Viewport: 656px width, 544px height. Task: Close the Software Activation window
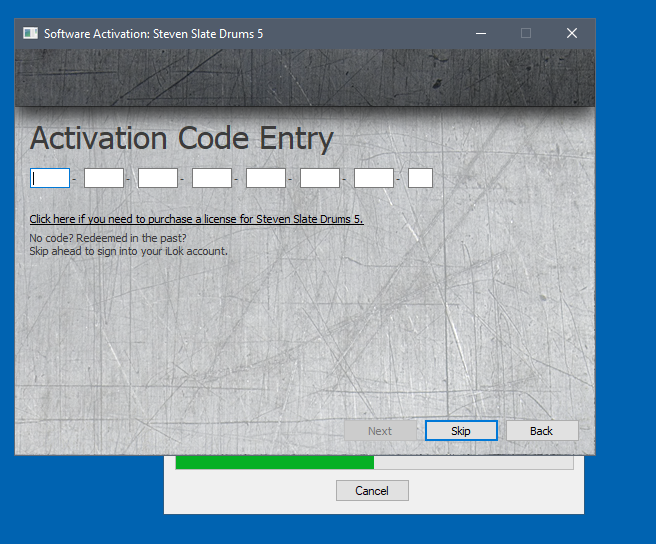point(572,33)
